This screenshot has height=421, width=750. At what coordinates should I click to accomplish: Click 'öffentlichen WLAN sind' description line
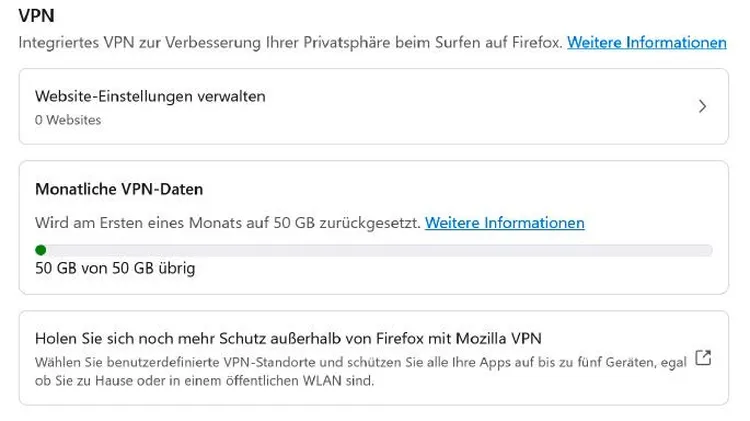pyautogui.click(x=204, y=381)
